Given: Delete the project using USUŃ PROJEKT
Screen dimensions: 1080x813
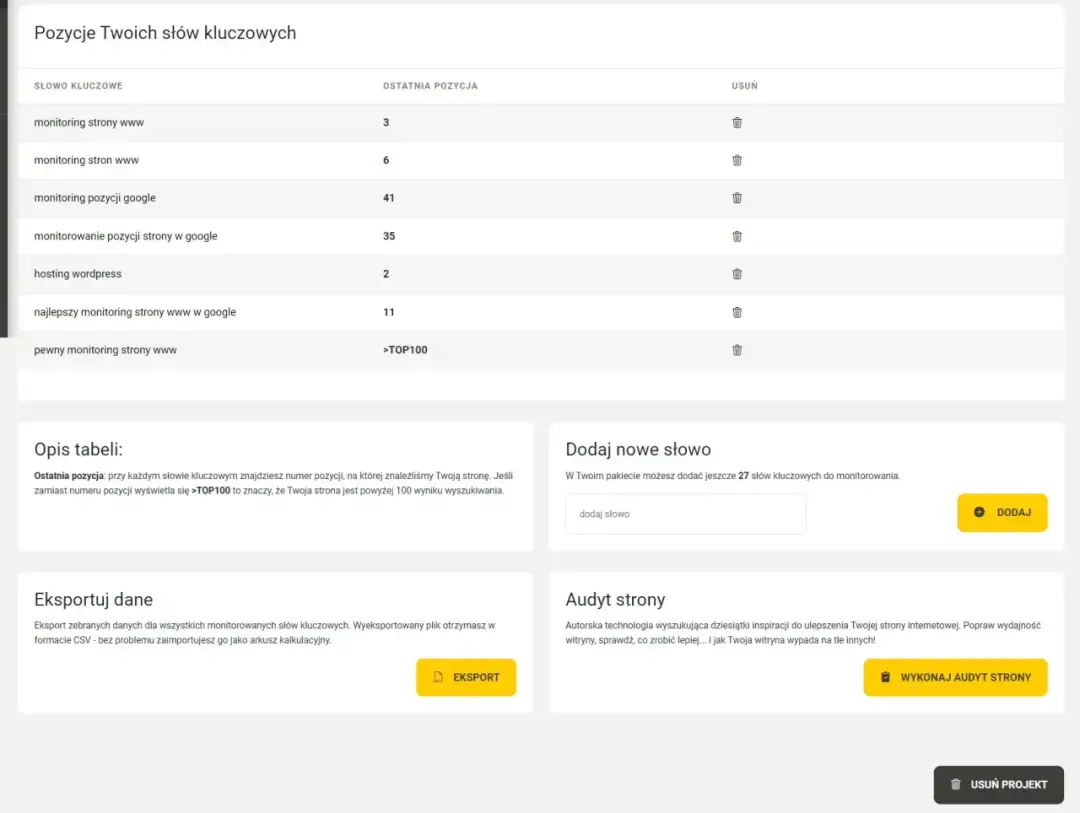Looking at the screenshot, I should pos(998,784).
